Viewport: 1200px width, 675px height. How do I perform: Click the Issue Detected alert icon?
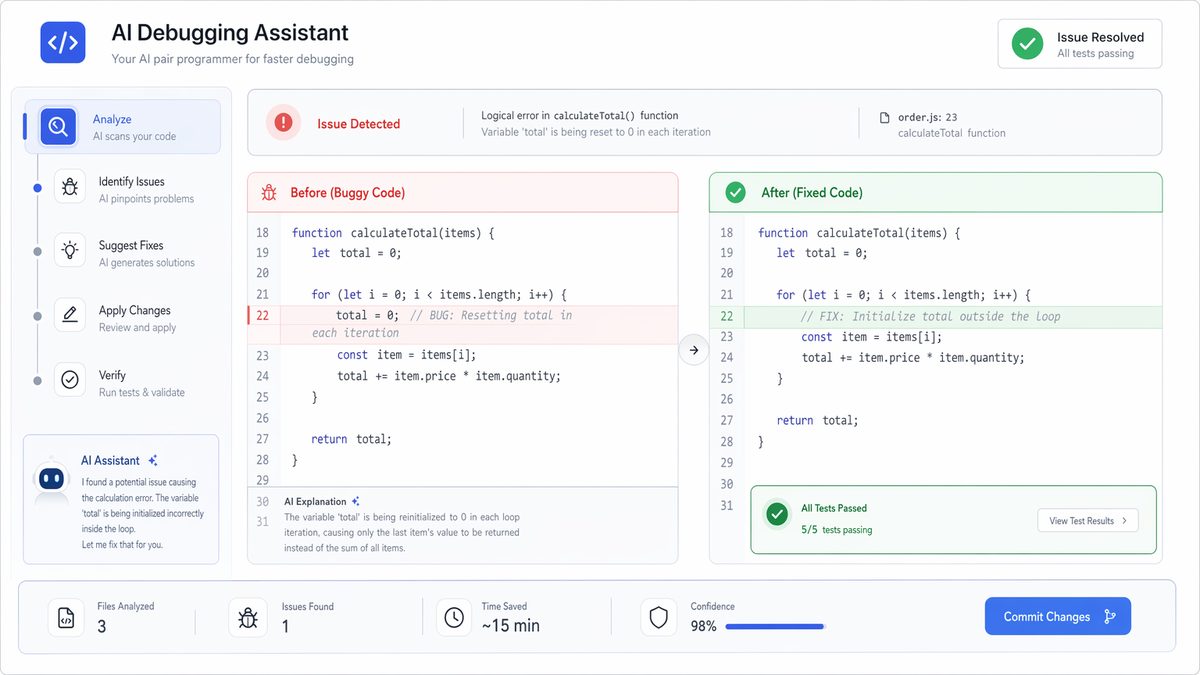pos(283,122)
